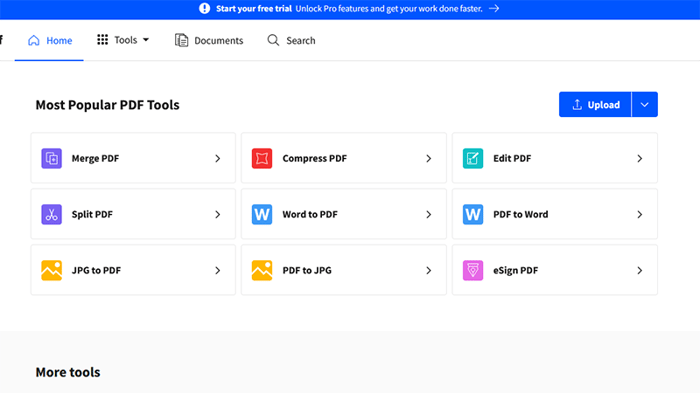Switch to the Home tab
700x393 pixels.
[50, 41]
